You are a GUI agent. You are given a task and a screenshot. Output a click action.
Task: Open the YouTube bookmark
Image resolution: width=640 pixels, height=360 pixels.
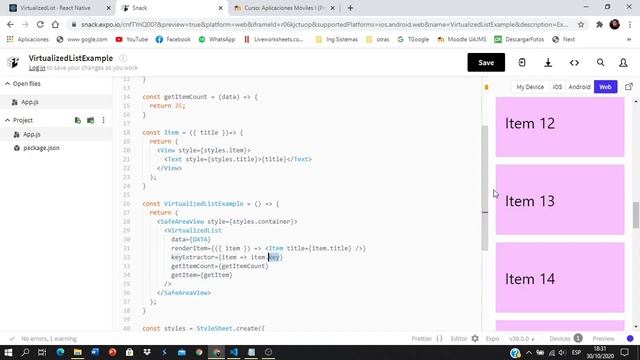point(131,39)
